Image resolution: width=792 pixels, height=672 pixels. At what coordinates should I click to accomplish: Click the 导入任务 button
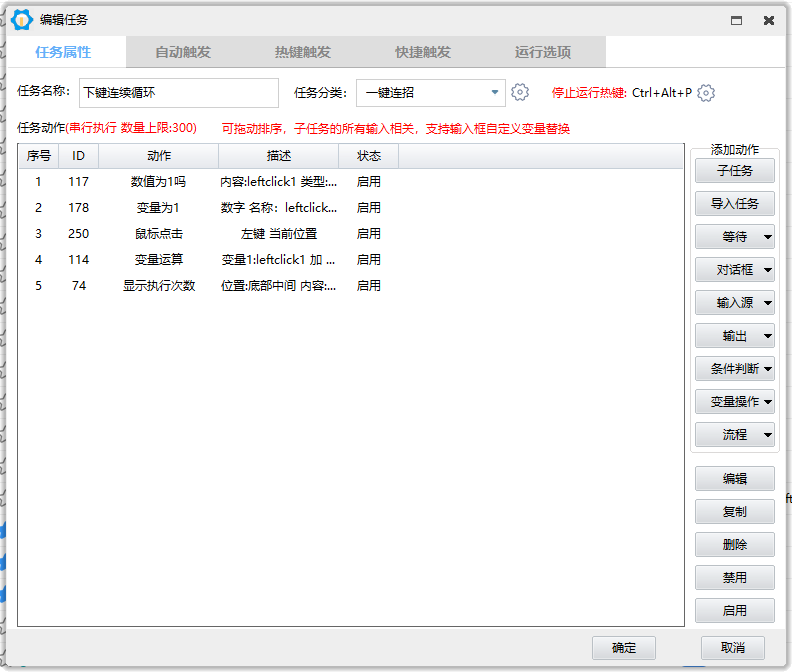tap(734, 204)
